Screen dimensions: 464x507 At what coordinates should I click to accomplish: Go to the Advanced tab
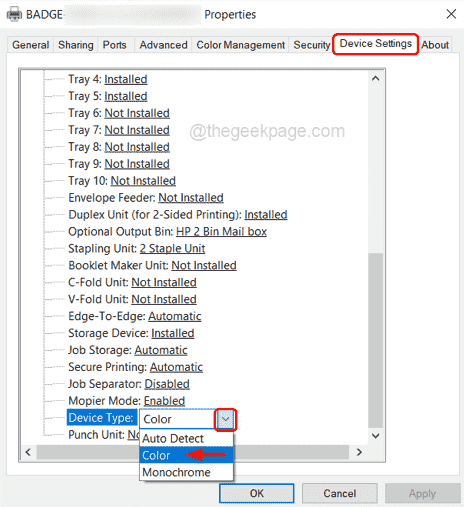163,45
